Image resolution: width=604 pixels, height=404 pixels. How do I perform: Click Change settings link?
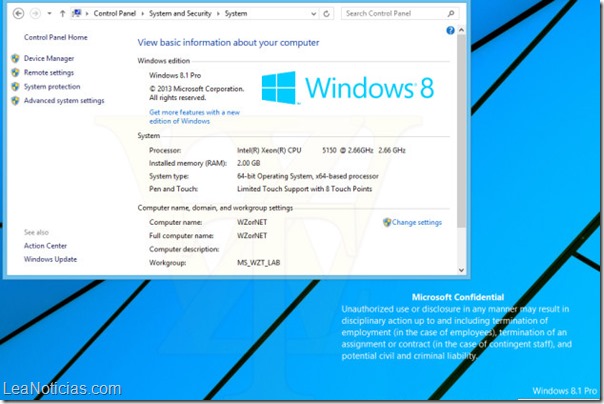[x=417, y=223]
